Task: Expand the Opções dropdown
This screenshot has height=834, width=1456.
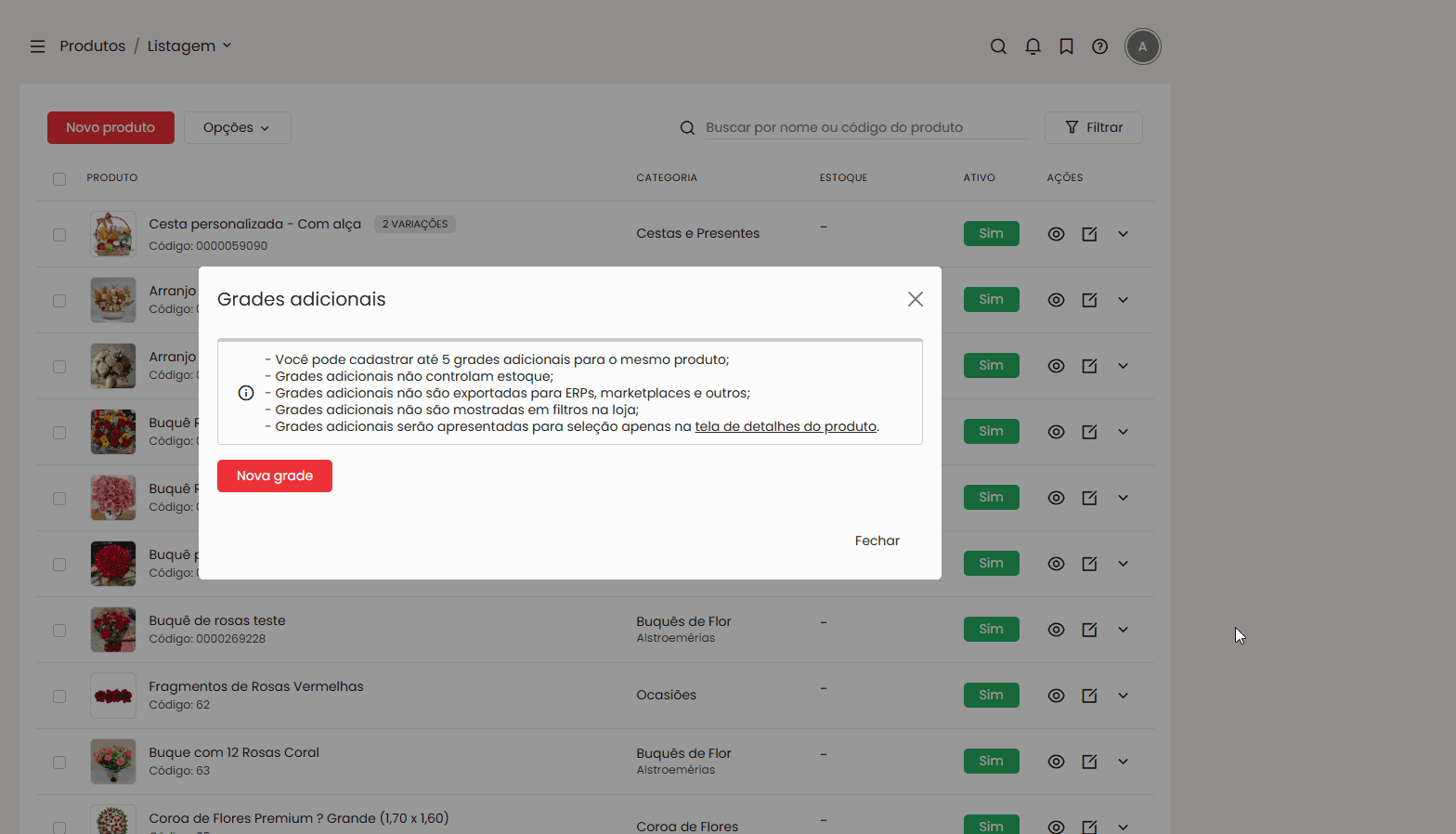Action: (x=237, y=128)
